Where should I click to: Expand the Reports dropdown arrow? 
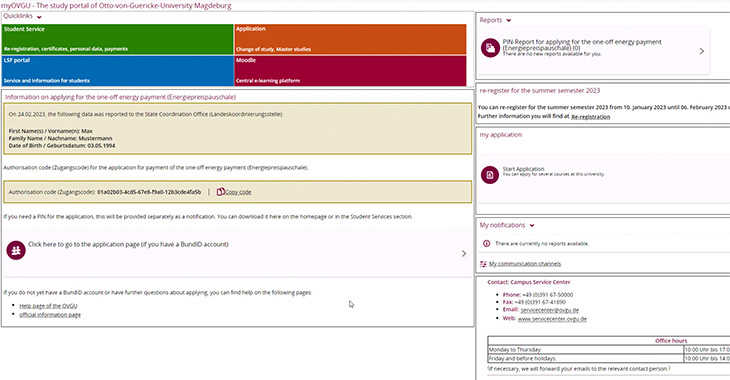(x=508, y=20)
